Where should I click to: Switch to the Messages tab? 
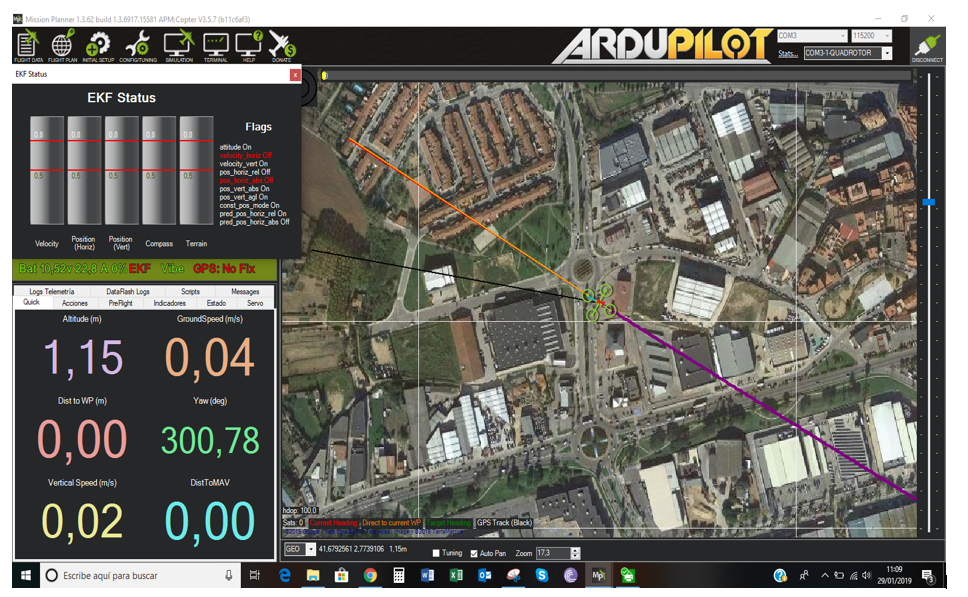tap(245, 291)
